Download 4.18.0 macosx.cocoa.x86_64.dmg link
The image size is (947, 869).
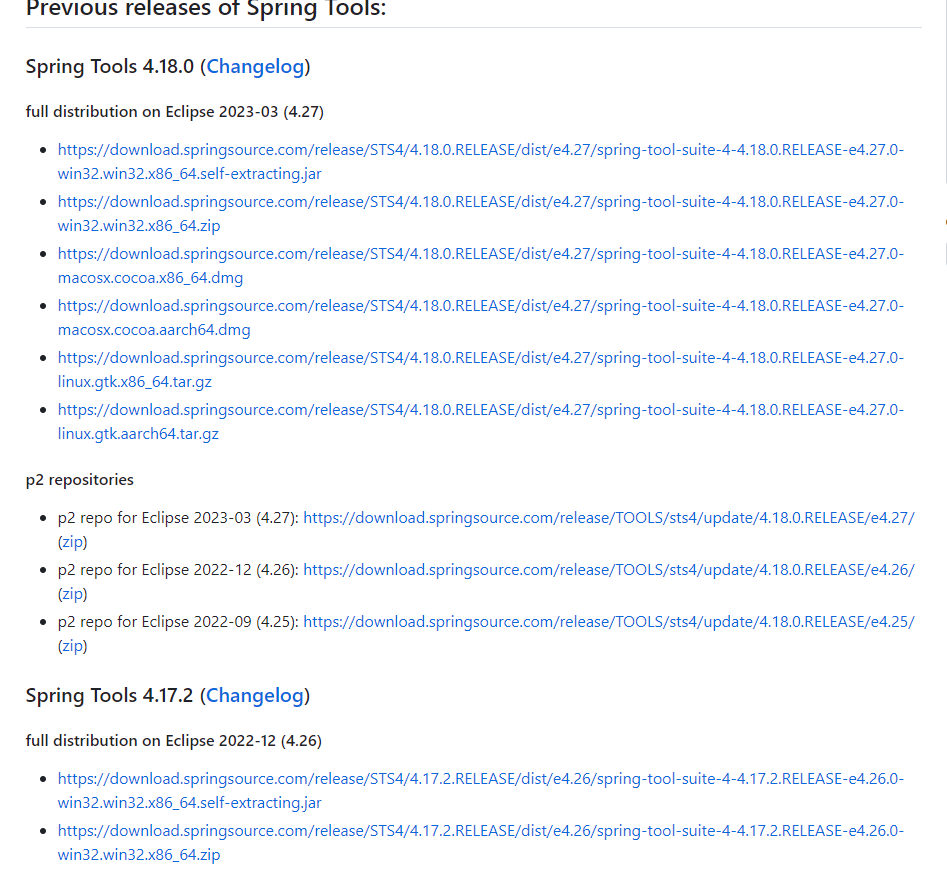[481, 266]
